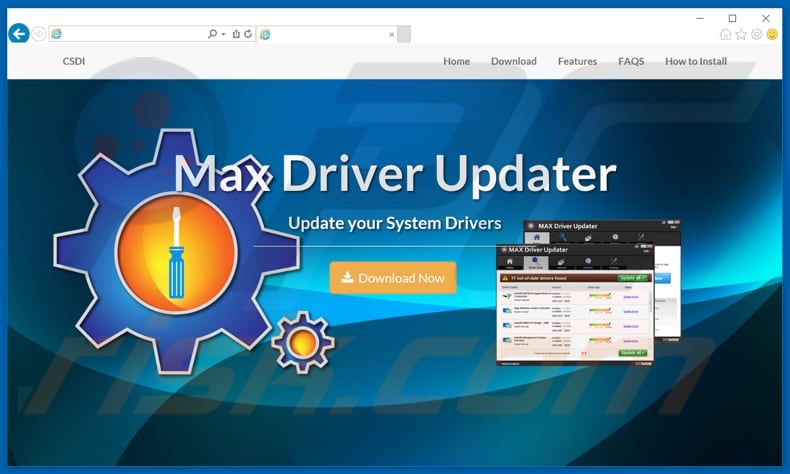Click the Update your System Drivers text
The width and height of the screenshot is (790, 474).
pyautogui.click(x=394, y=223)
